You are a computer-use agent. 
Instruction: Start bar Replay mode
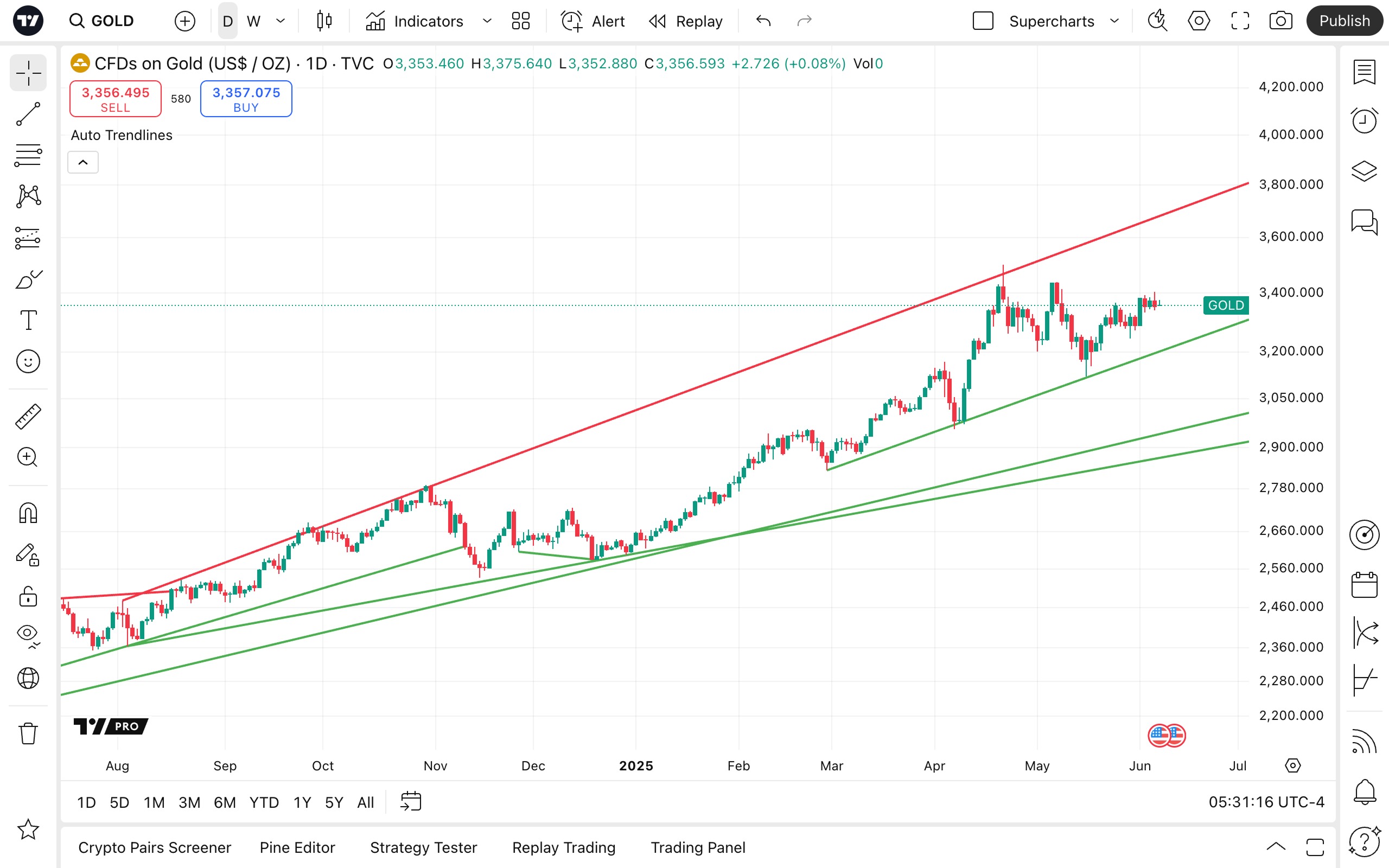point(686,21)
